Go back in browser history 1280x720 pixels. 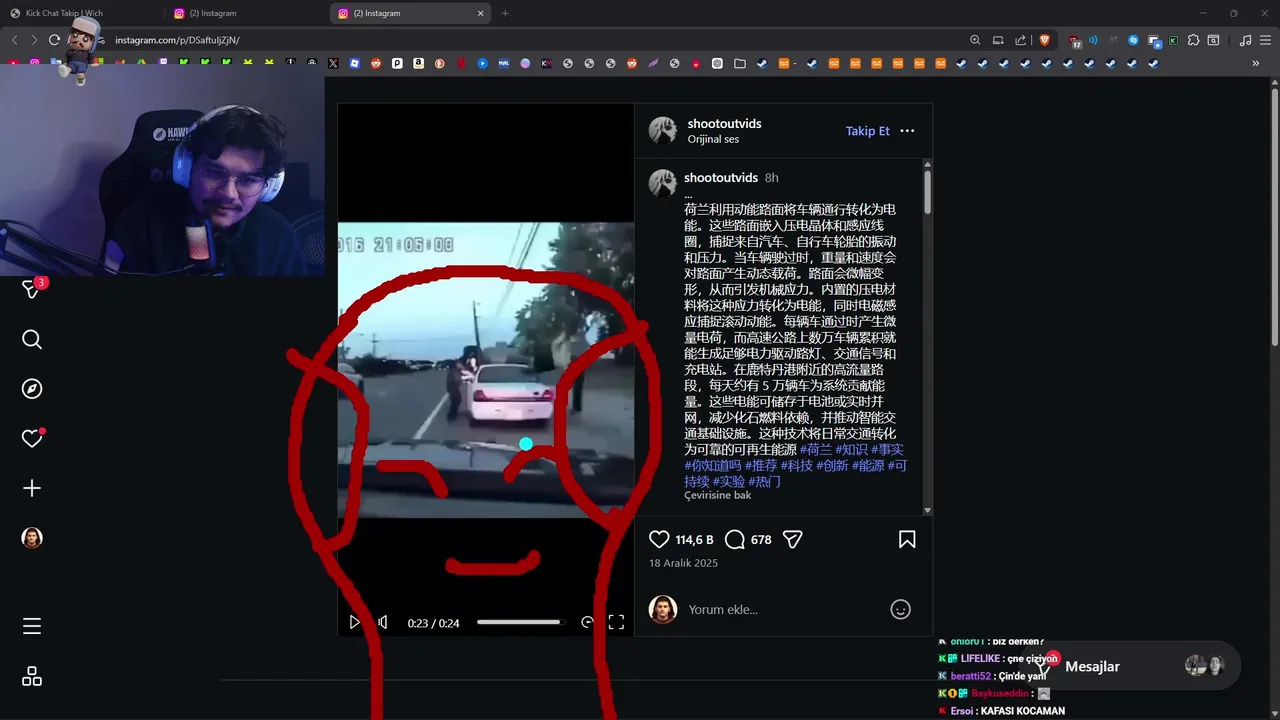coord(14,40)
